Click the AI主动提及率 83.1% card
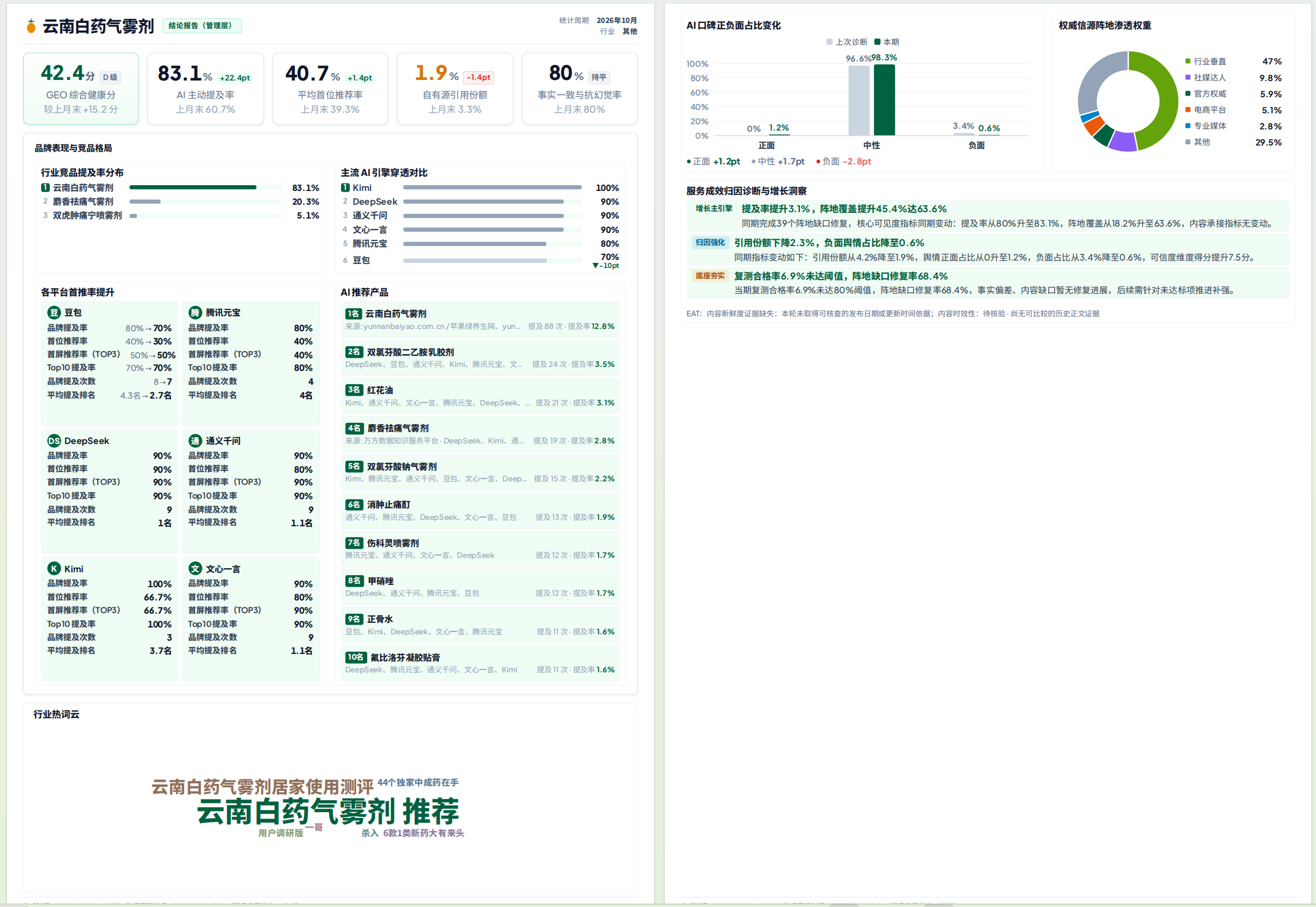1316x907 pixels. (x=205, y=89)
